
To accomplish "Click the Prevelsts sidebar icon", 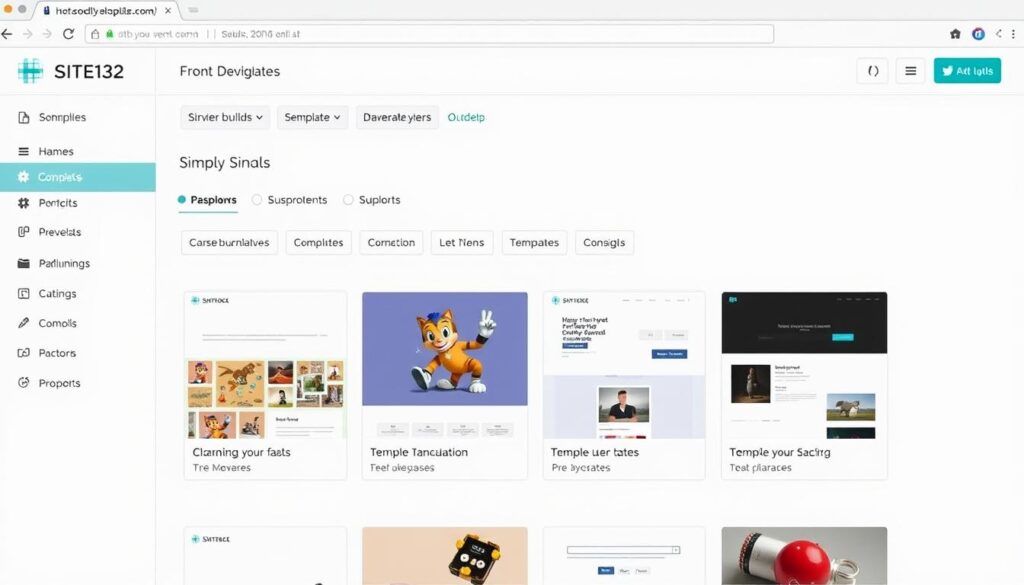I will 24,232.
